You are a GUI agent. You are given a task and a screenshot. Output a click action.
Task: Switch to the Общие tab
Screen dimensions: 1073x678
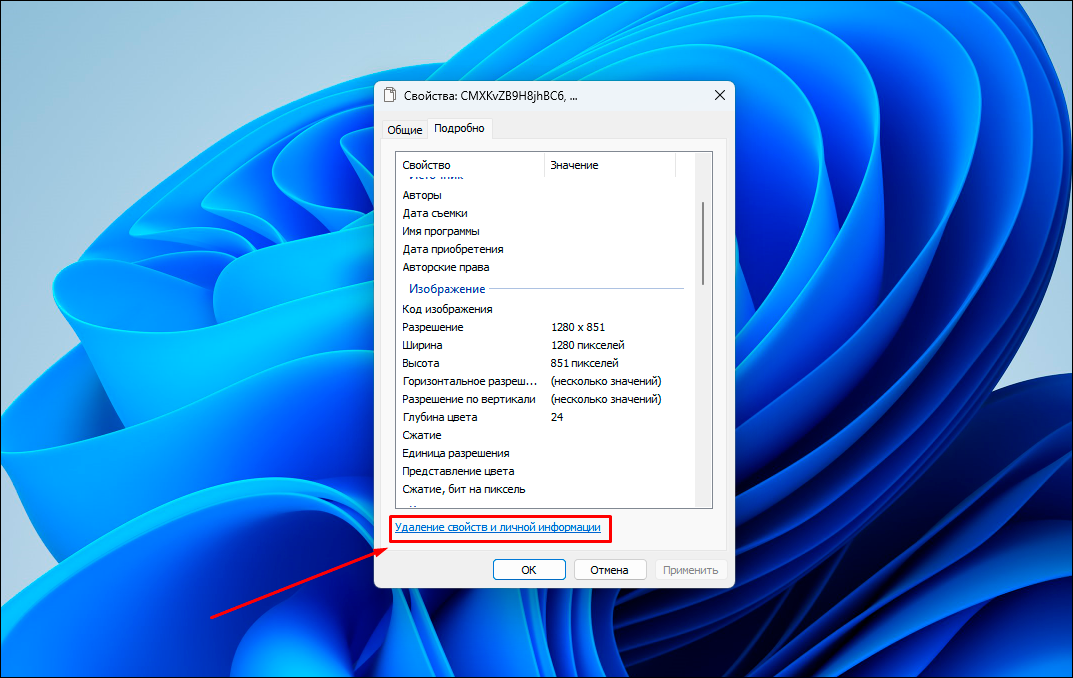point(404,129)
